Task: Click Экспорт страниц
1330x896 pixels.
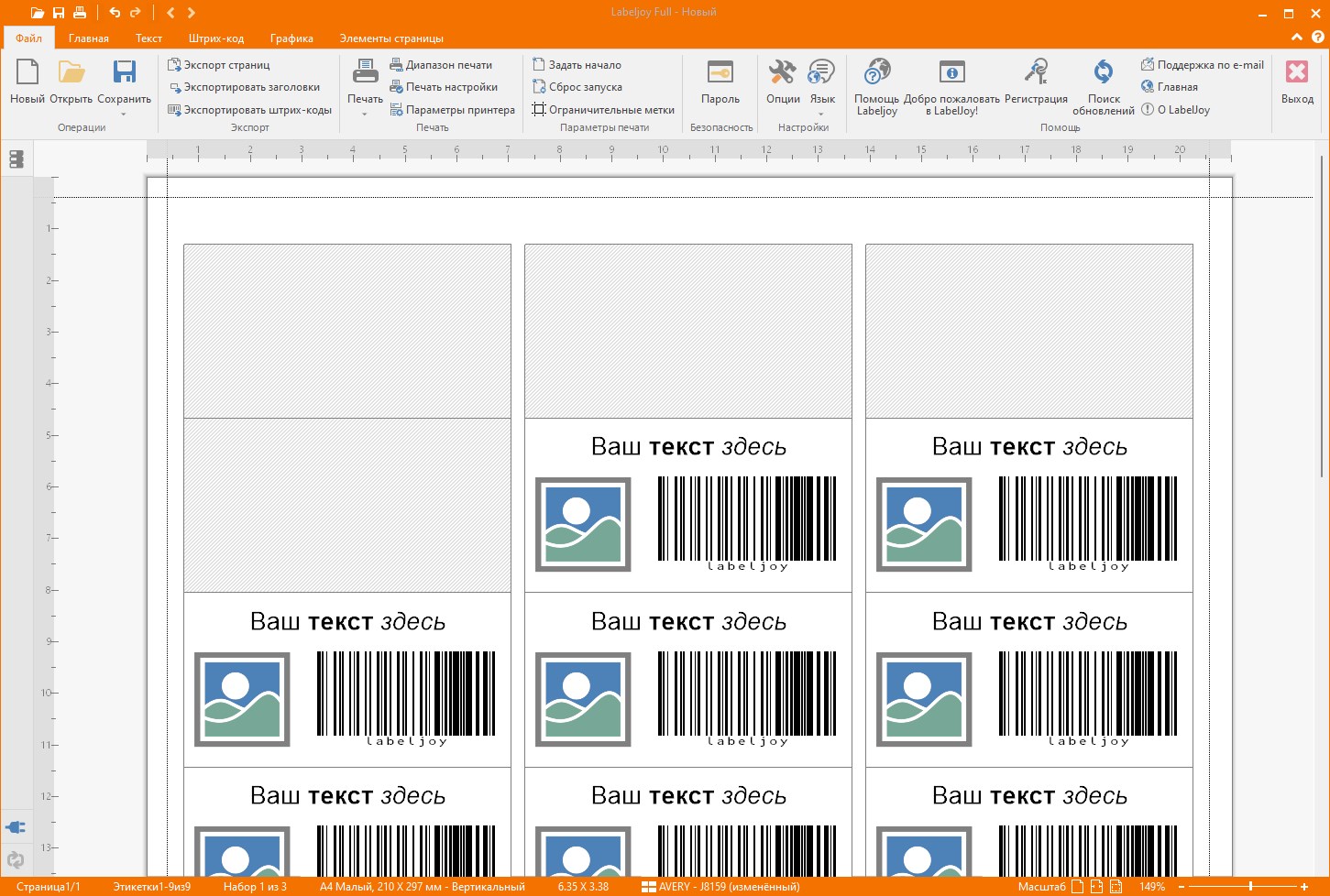Action: 219,65
